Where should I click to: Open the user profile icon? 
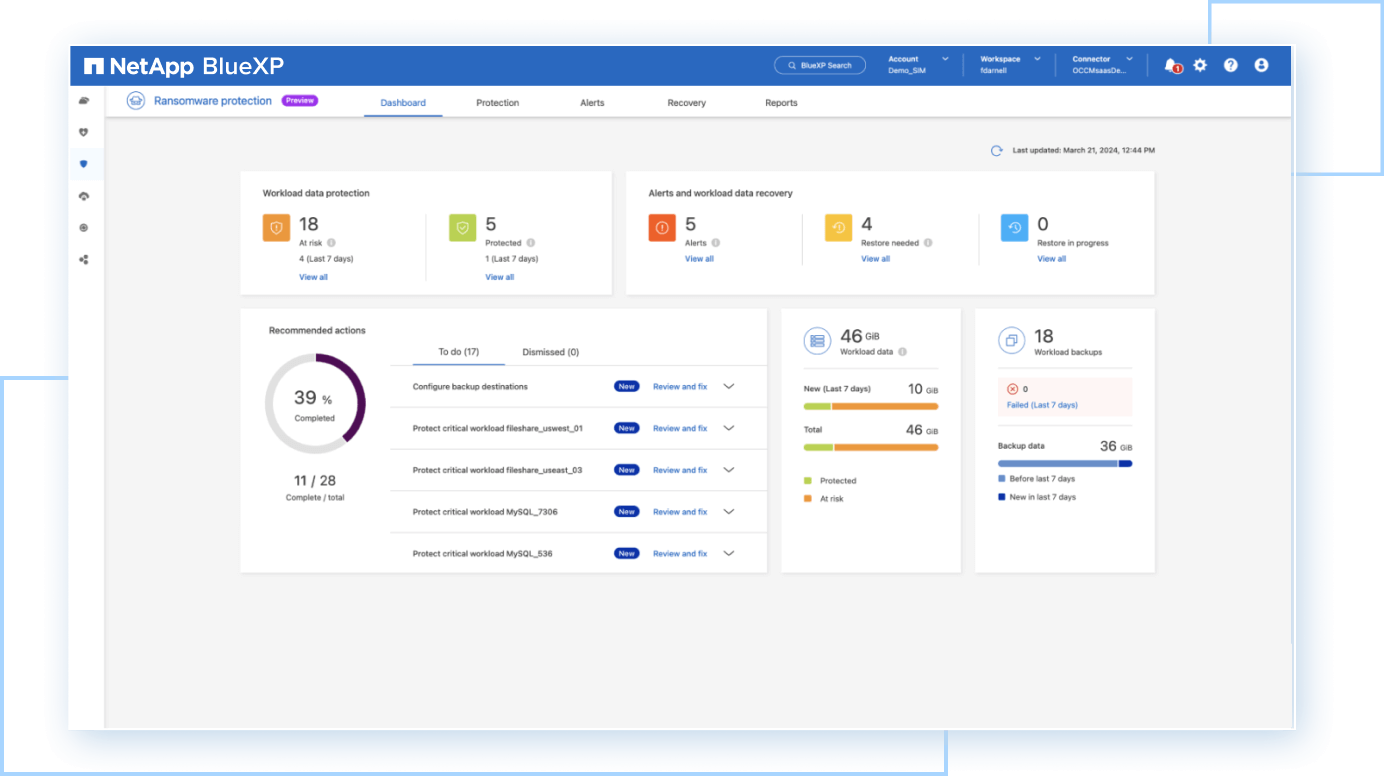pyautogui.click(x=1261, y=64)
